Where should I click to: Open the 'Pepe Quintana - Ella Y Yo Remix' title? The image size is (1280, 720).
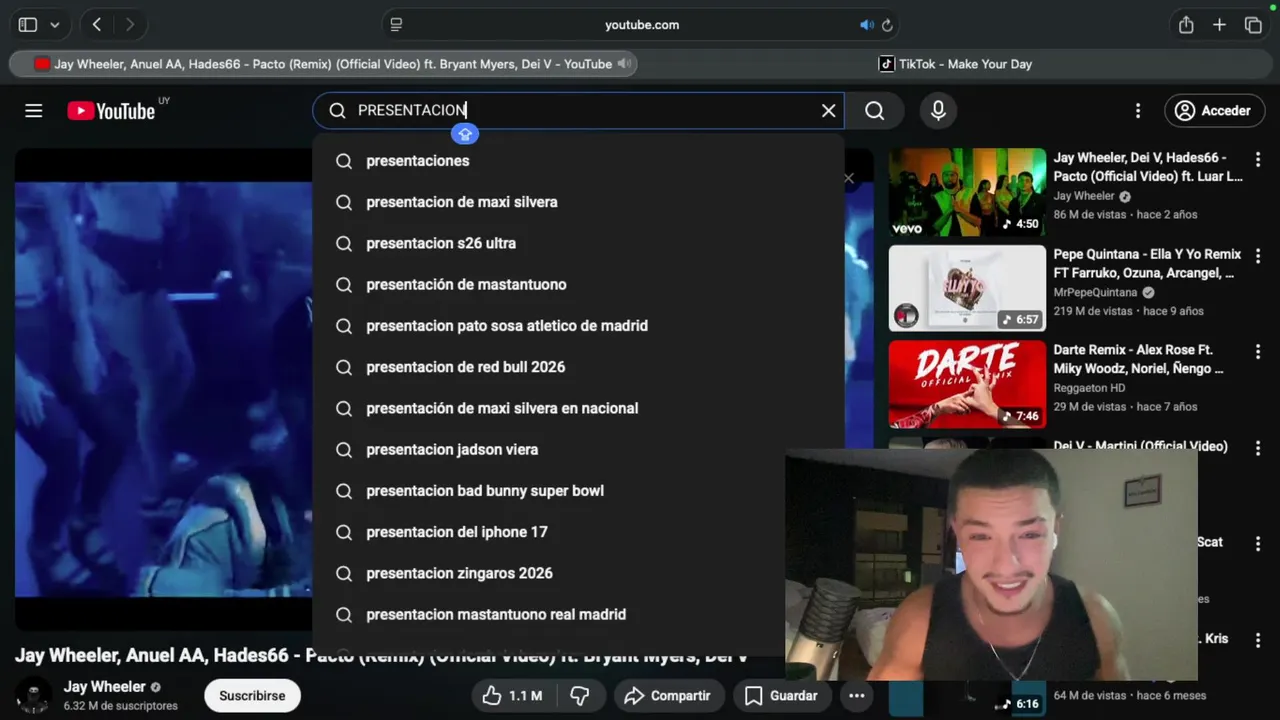1147,263
